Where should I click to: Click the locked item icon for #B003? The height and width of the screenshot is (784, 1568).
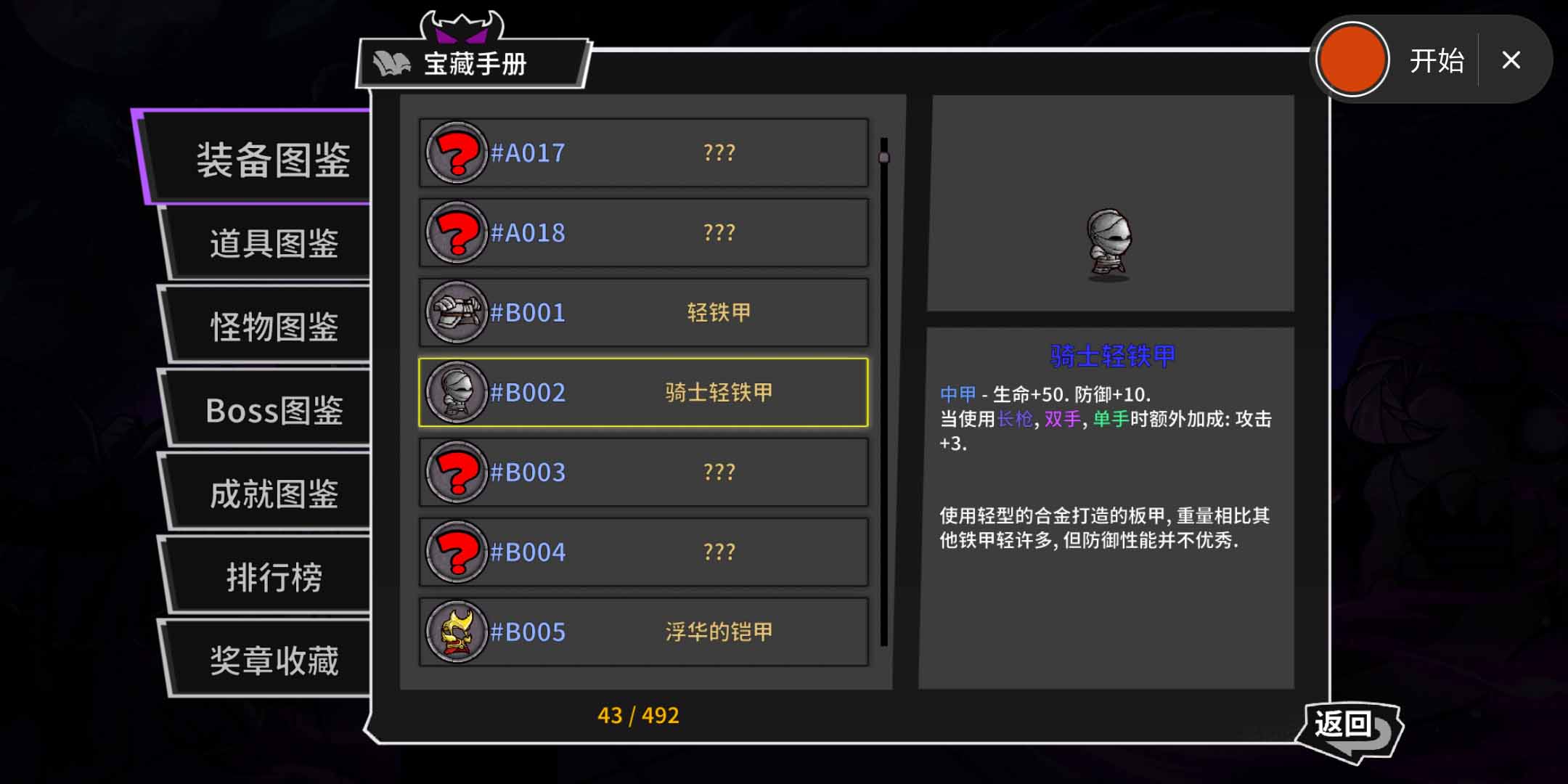coord(457,472)
